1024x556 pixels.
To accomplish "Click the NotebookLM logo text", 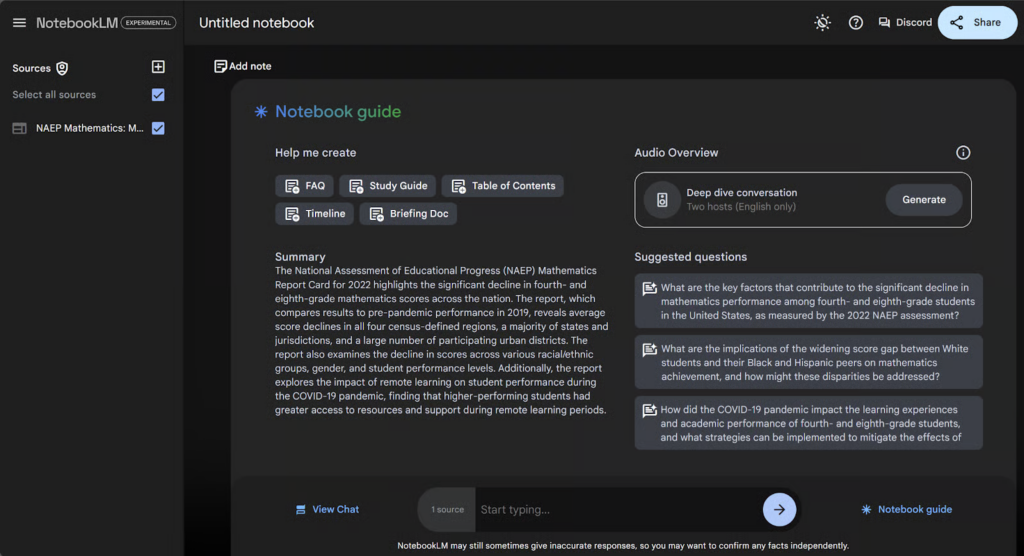I will click(x=77, y=23).
